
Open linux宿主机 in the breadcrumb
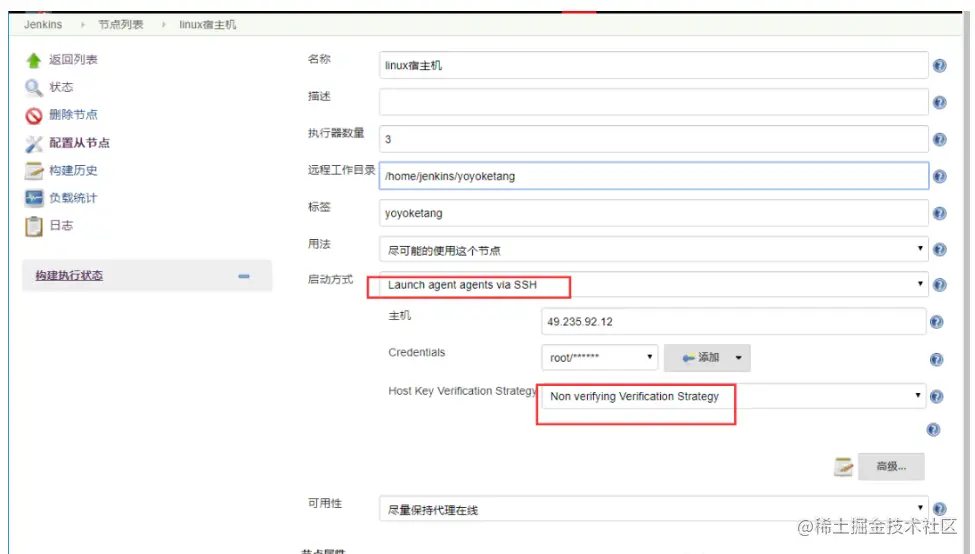(208, 25)
